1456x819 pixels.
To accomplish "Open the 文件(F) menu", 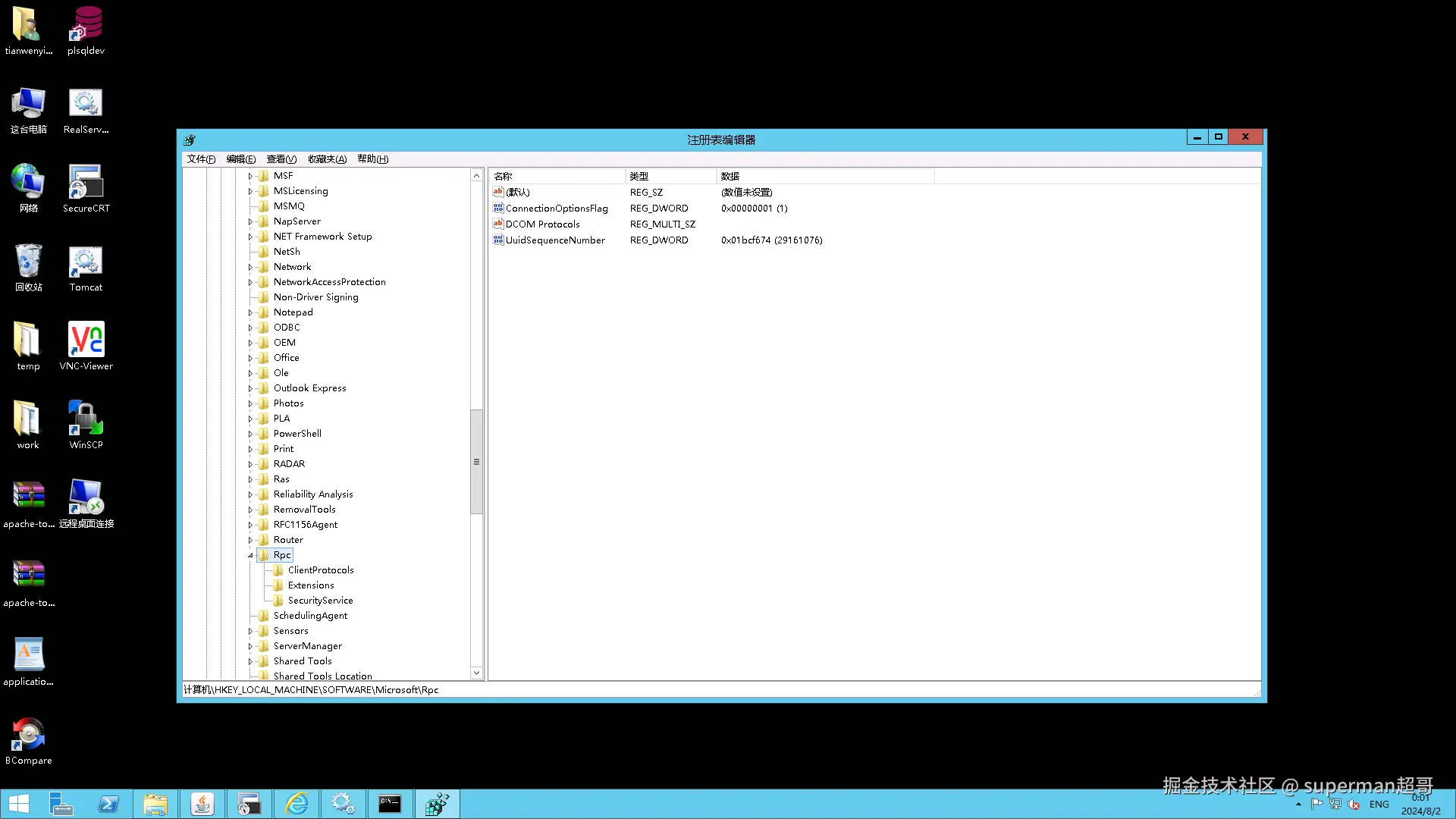I will (x=201, y=159).
